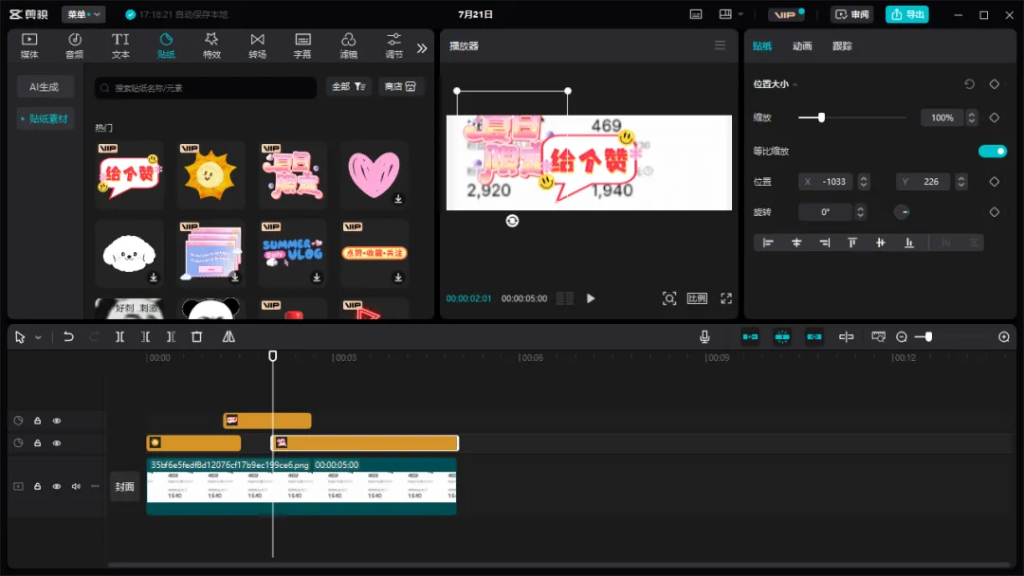Download the white dog sticker
The width and height of the screenshot is (1024, 576).
pyautogui.click(x=153, y=278)
